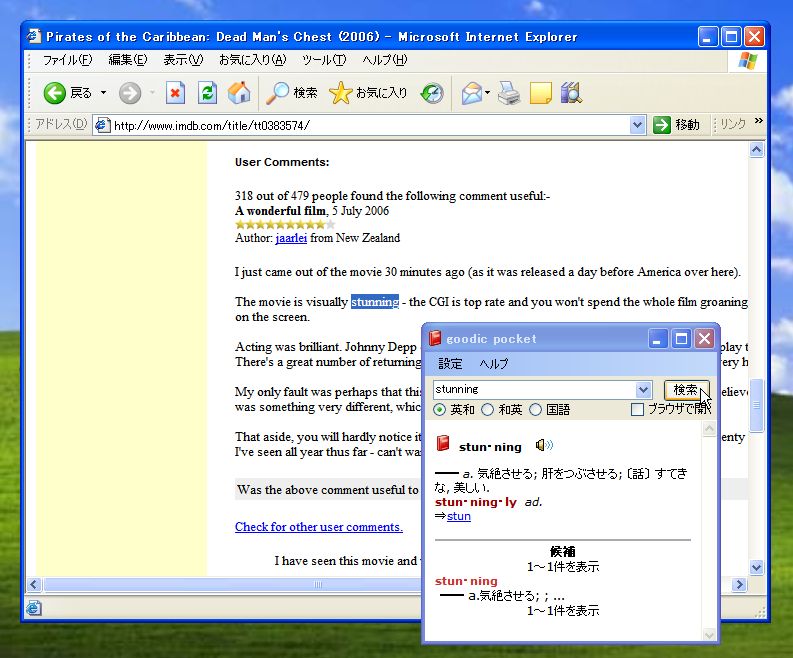Click the green Back arrow in Internet Explorer
The height and width of the screenshot is (658, 793).
click(55, 93)
